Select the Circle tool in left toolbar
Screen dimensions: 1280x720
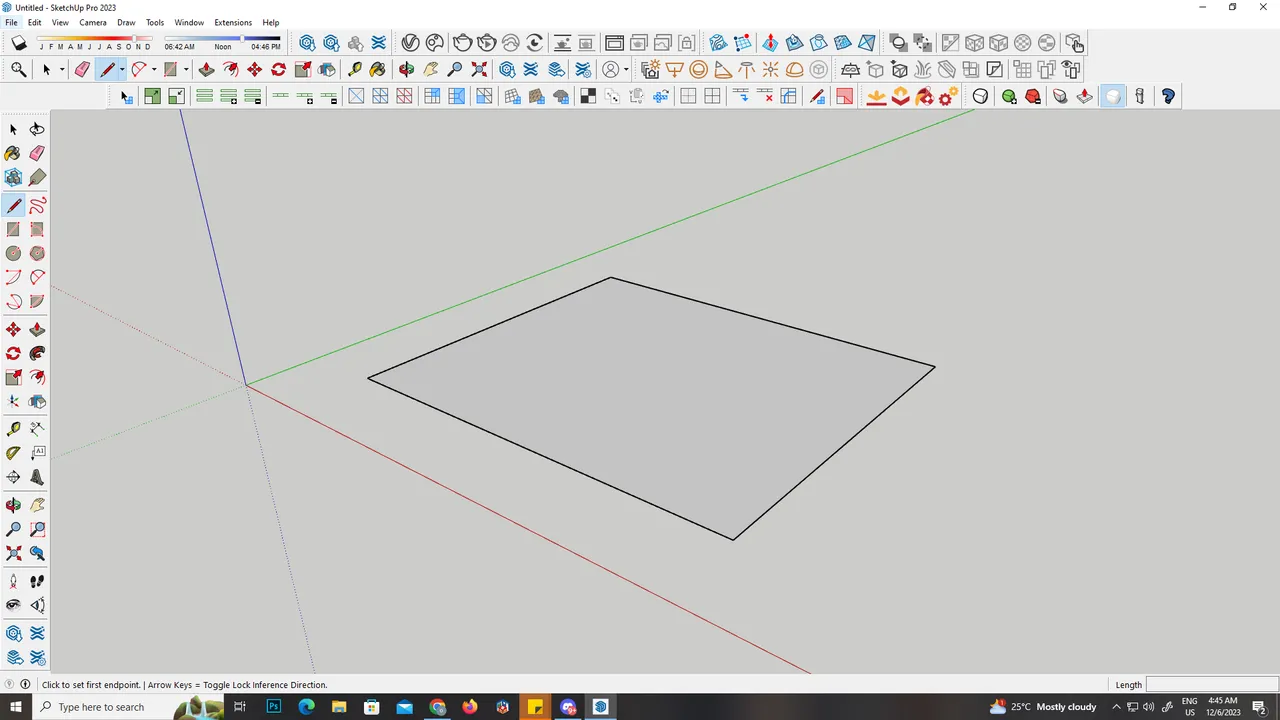13,254
